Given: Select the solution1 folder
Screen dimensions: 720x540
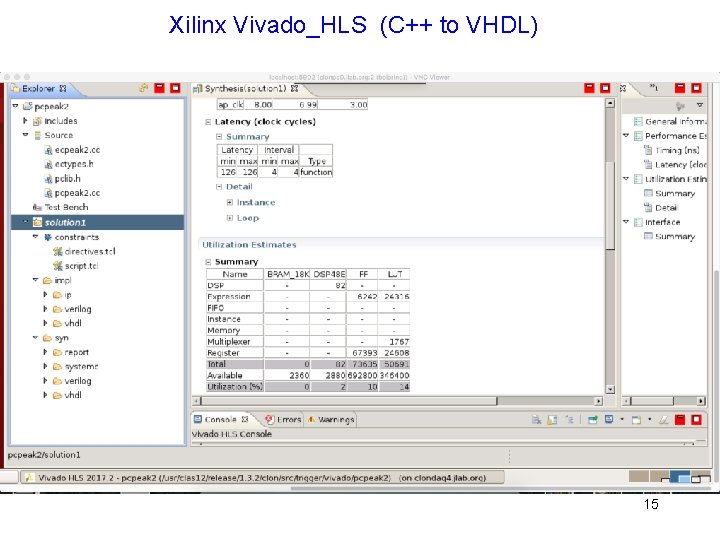Looking at the screenshot, I should (x=65, y=222).
